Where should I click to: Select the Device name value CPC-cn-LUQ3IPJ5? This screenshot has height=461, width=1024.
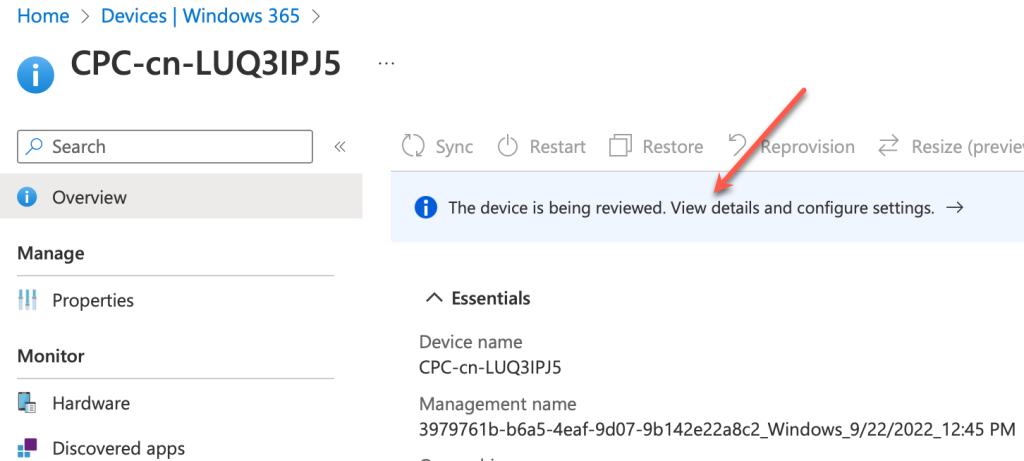[x=490, y=368]
